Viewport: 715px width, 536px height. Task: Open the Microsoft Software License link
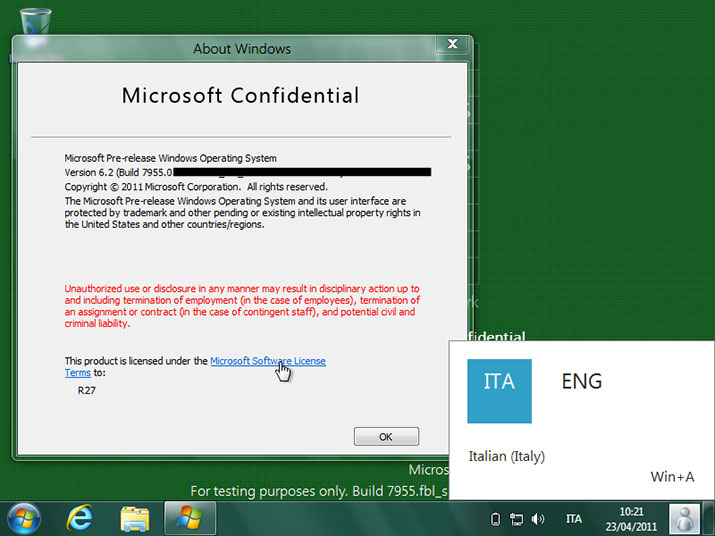[x=268, y=361]
